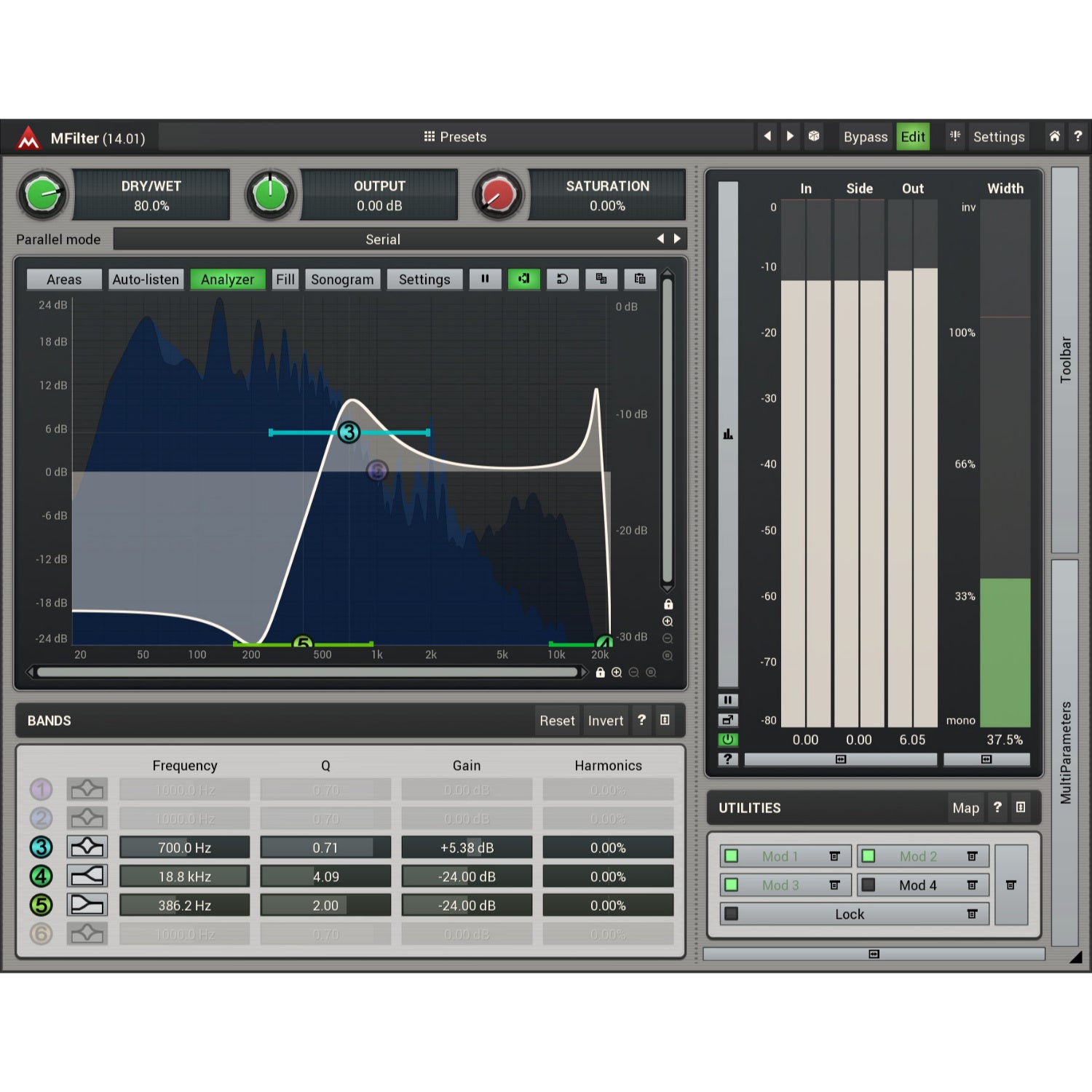
Task: Open the Presets dropdown
Action: [x=456, y=137]
